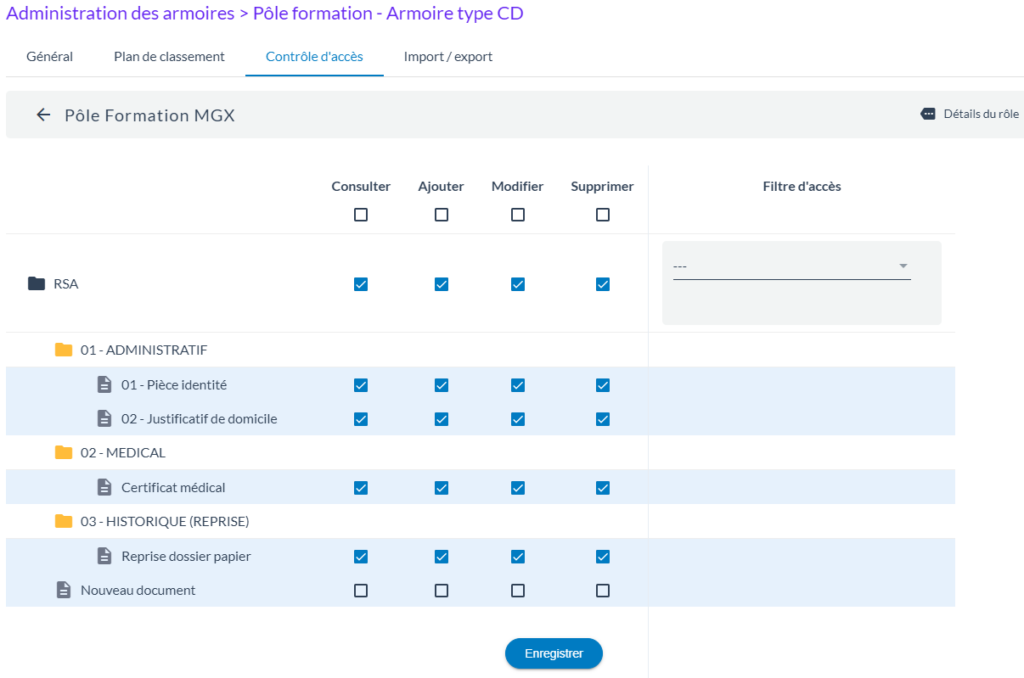Enable Ajouter for Nouveau document
The image size is (1024, 678).
[x=441, y=591]
